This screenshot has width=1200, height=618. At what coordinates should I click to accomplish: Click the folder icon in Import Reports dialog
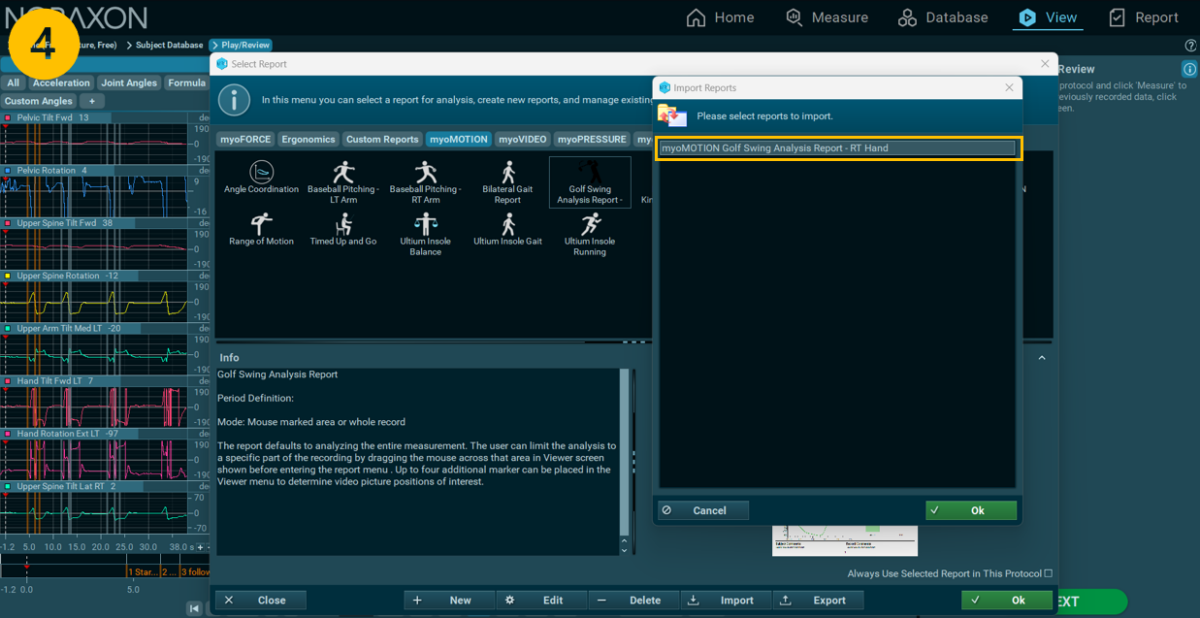672,116
